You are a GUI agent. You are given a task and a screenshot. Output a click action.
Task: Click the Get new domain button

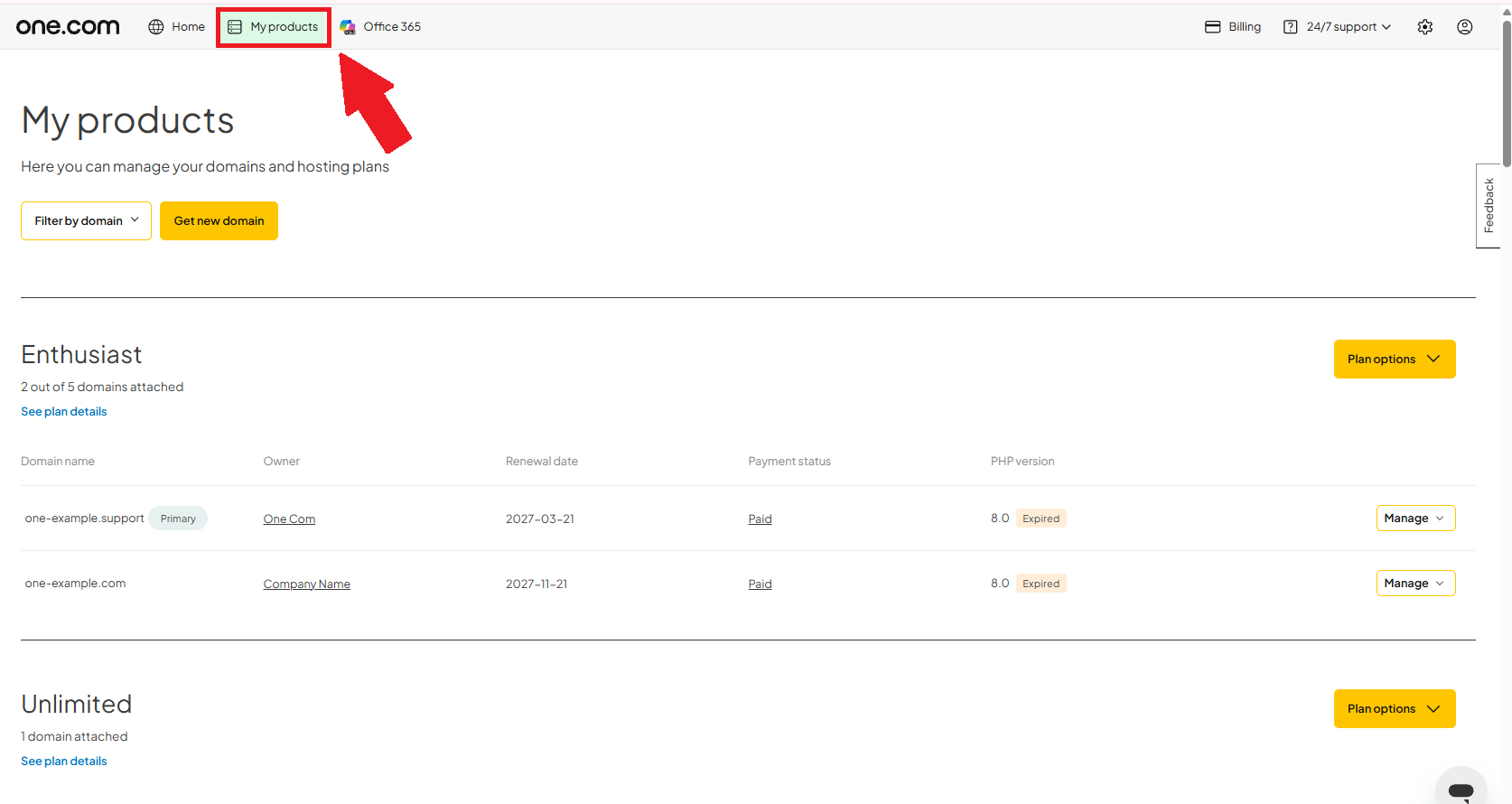(219, 220)
